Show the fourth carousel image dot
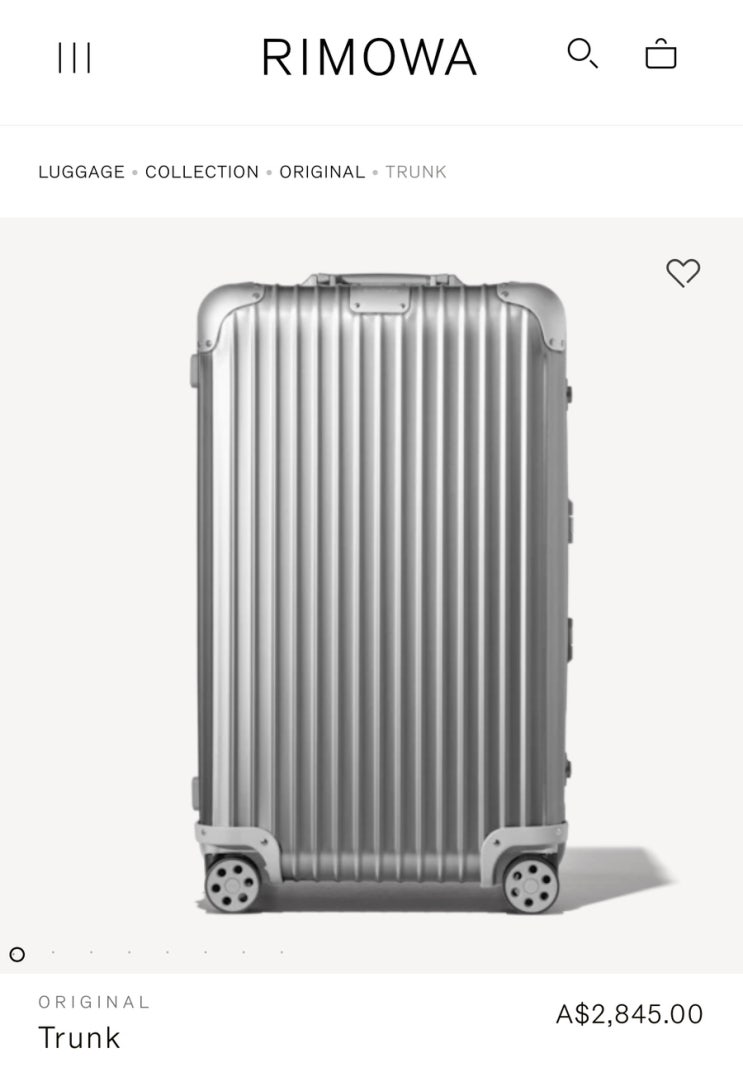Screen dimensions: 743x1072 [x=129, y=952]
